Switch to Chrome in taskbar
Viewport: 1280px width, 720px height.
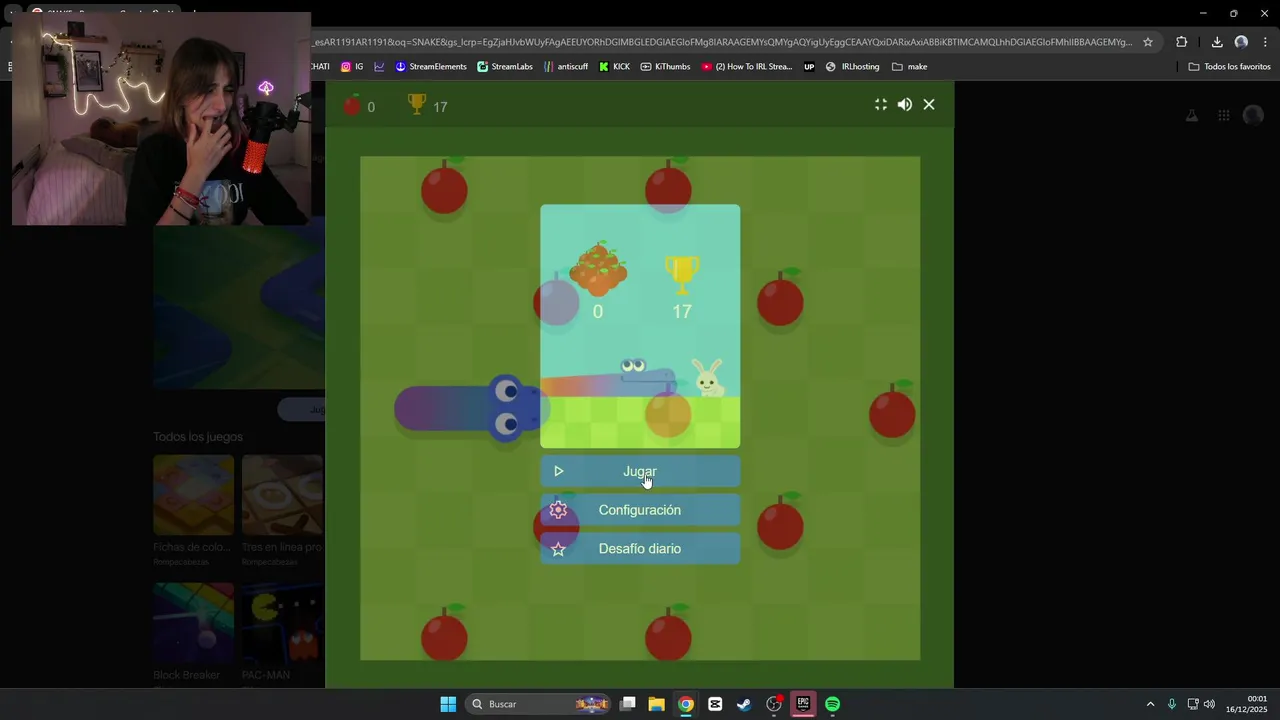[686, 704]
